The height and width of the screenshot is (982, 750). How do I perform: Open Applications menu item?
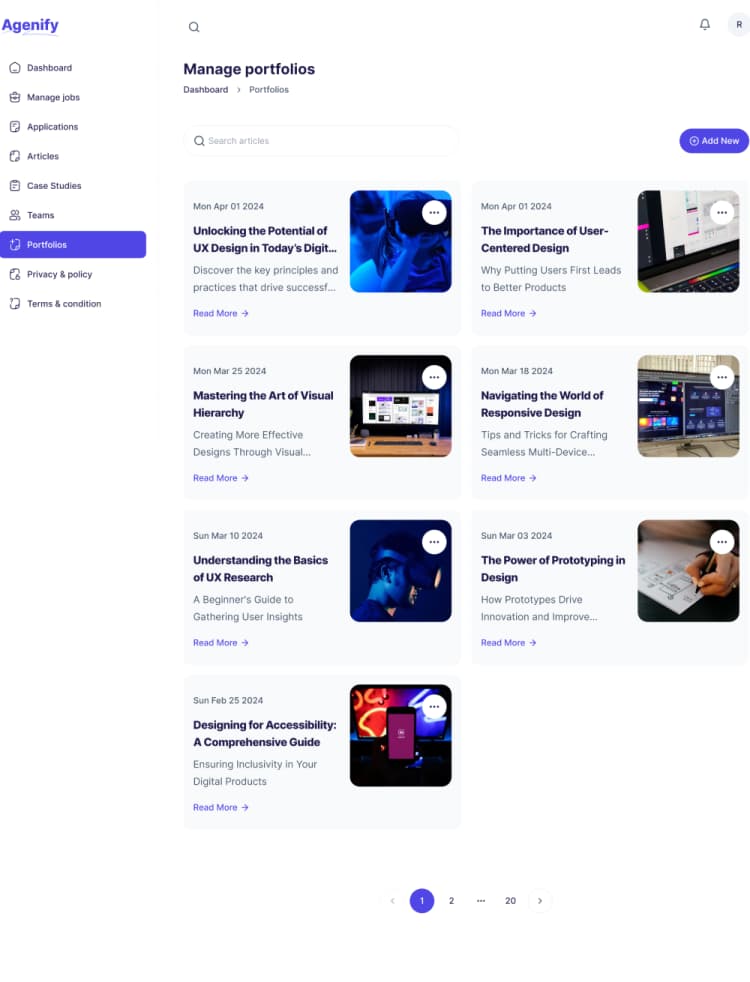73,127
